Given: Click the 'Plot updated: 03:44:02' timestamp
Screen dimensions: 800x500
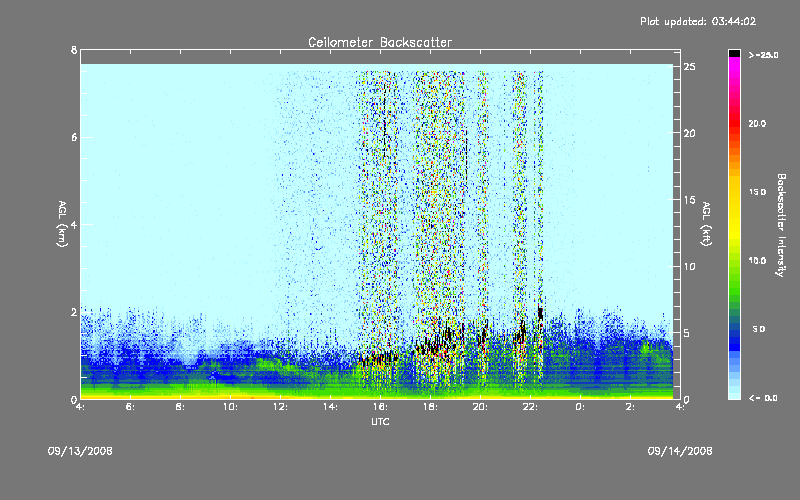Looking at the screenshot, I should click(x=698, y=21).
